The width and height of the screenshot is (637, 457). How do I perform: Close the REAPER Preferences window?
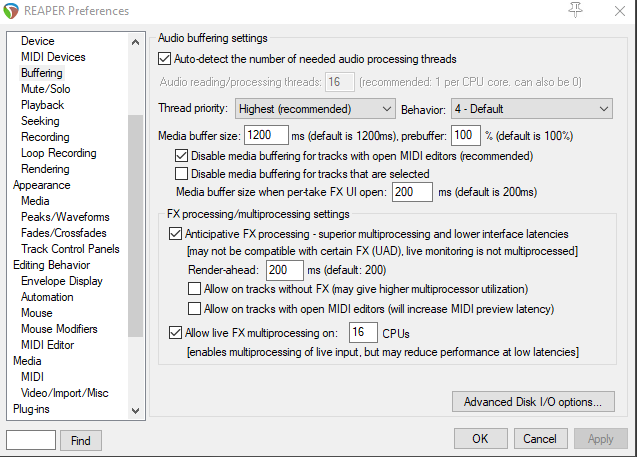pos(620,11)
